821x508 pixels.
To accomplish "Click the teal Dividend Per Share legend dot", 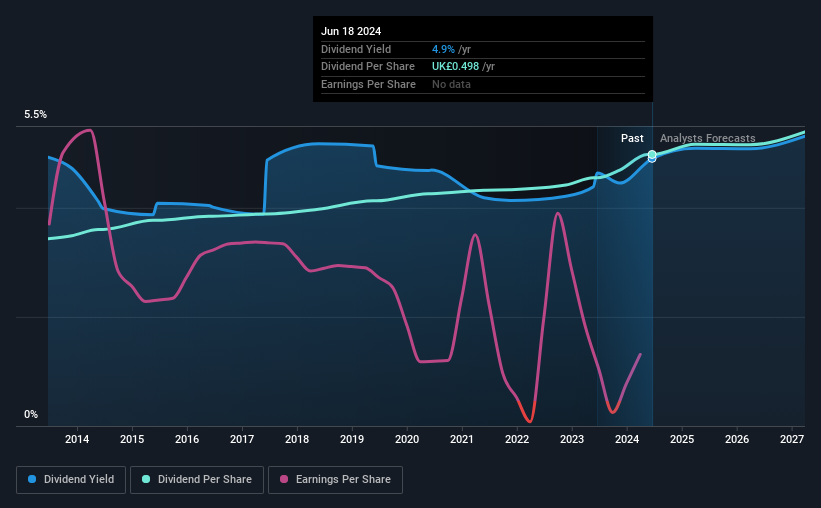I will [x=146, y=479].
